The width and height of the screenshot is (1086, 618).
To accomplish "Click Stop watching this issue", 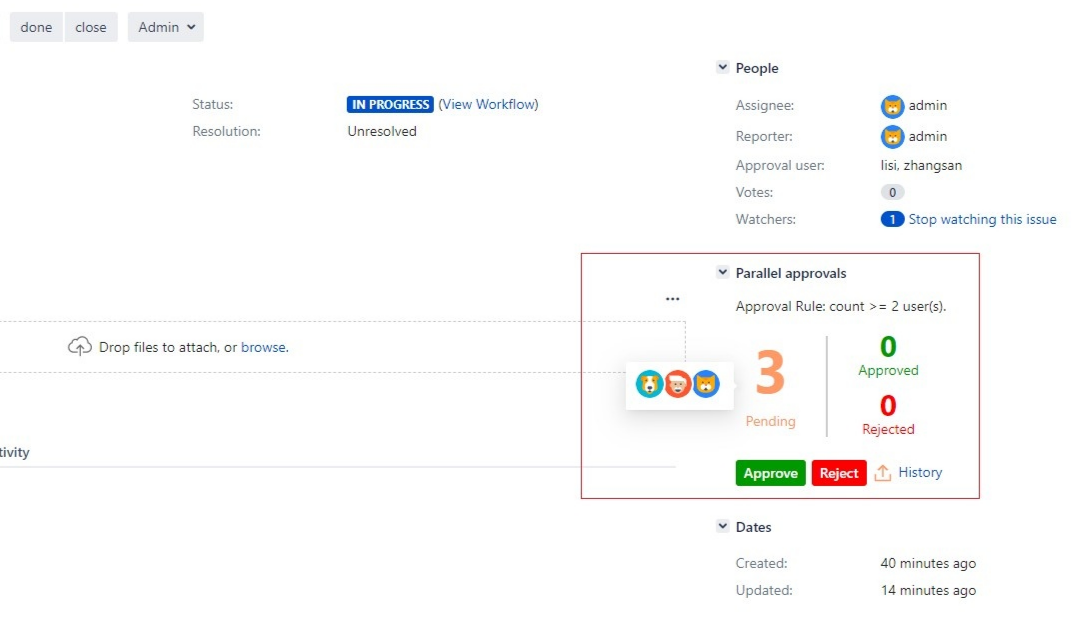I will coord(982,219).
